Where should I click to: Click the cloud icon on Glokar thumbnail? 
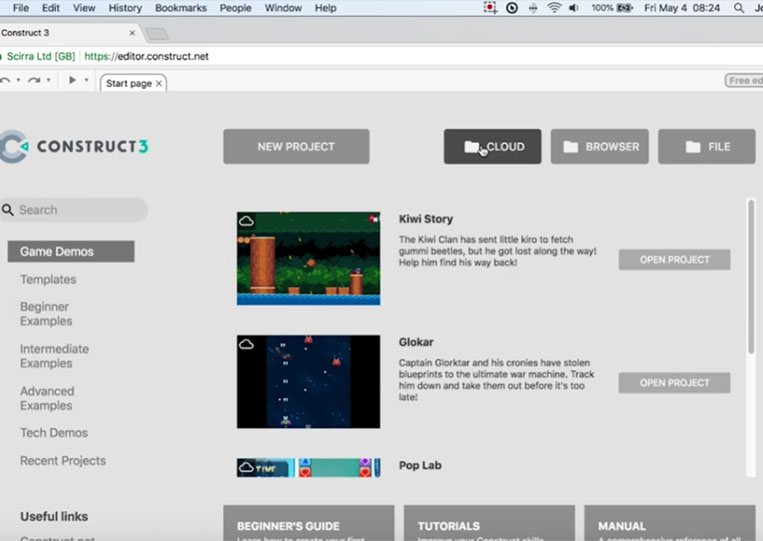pos(246,344)
